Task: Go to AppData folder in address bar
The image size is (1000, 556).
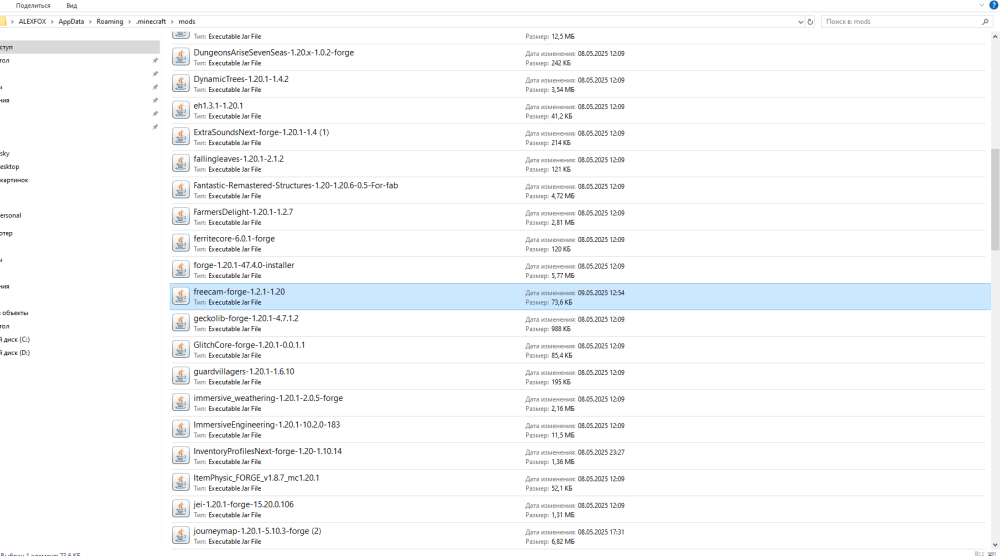Action: (x=71, y=22)
